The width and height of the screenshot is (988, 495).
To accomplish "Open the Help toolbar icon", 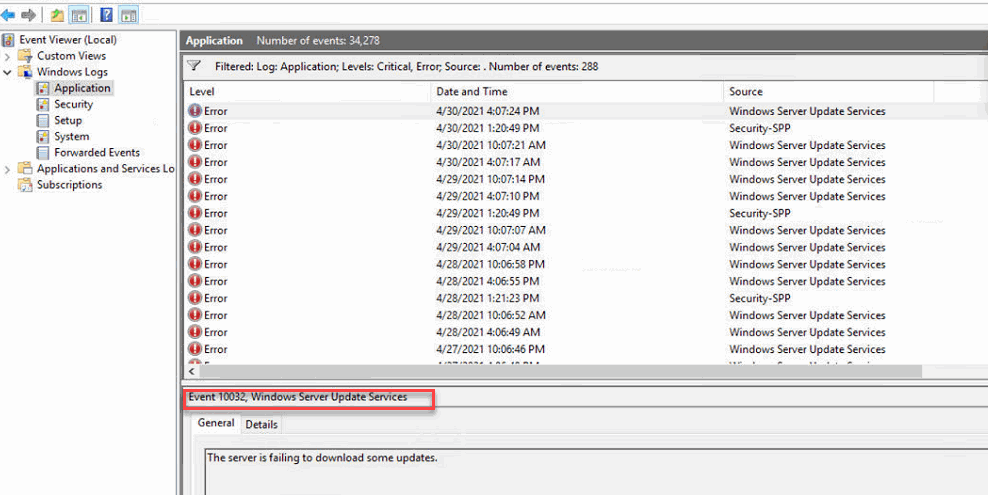I will coord(106,14).
